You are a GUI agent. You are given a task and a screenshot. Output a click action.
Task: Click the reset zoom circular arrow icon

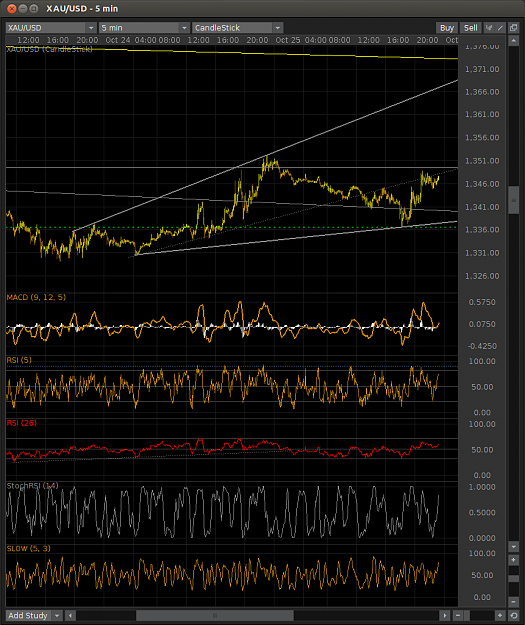(514, 615)
